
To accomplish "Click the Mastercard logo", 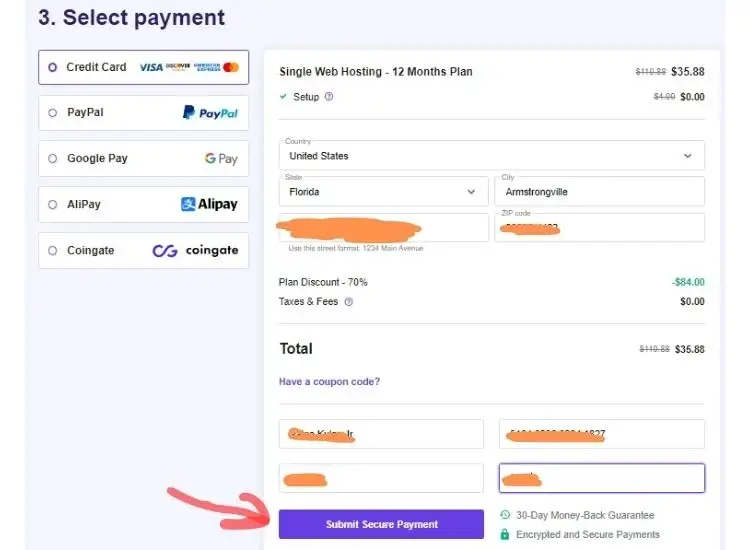I will pyautogui.click(x=231, y=67).
